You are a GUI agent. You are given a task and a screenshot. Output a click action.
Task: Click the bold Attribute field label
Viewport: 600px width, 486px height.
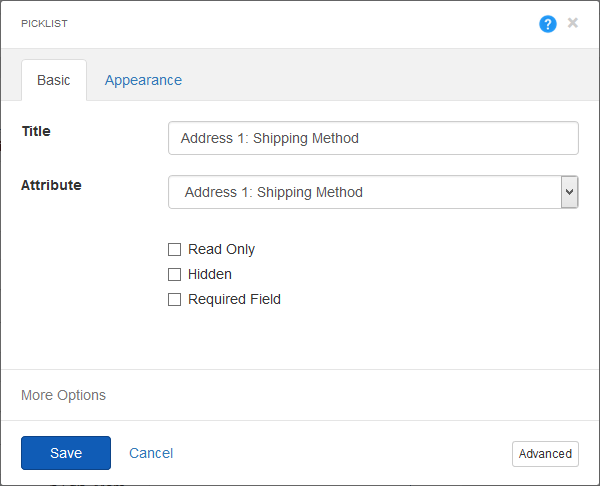click(51, 185)
